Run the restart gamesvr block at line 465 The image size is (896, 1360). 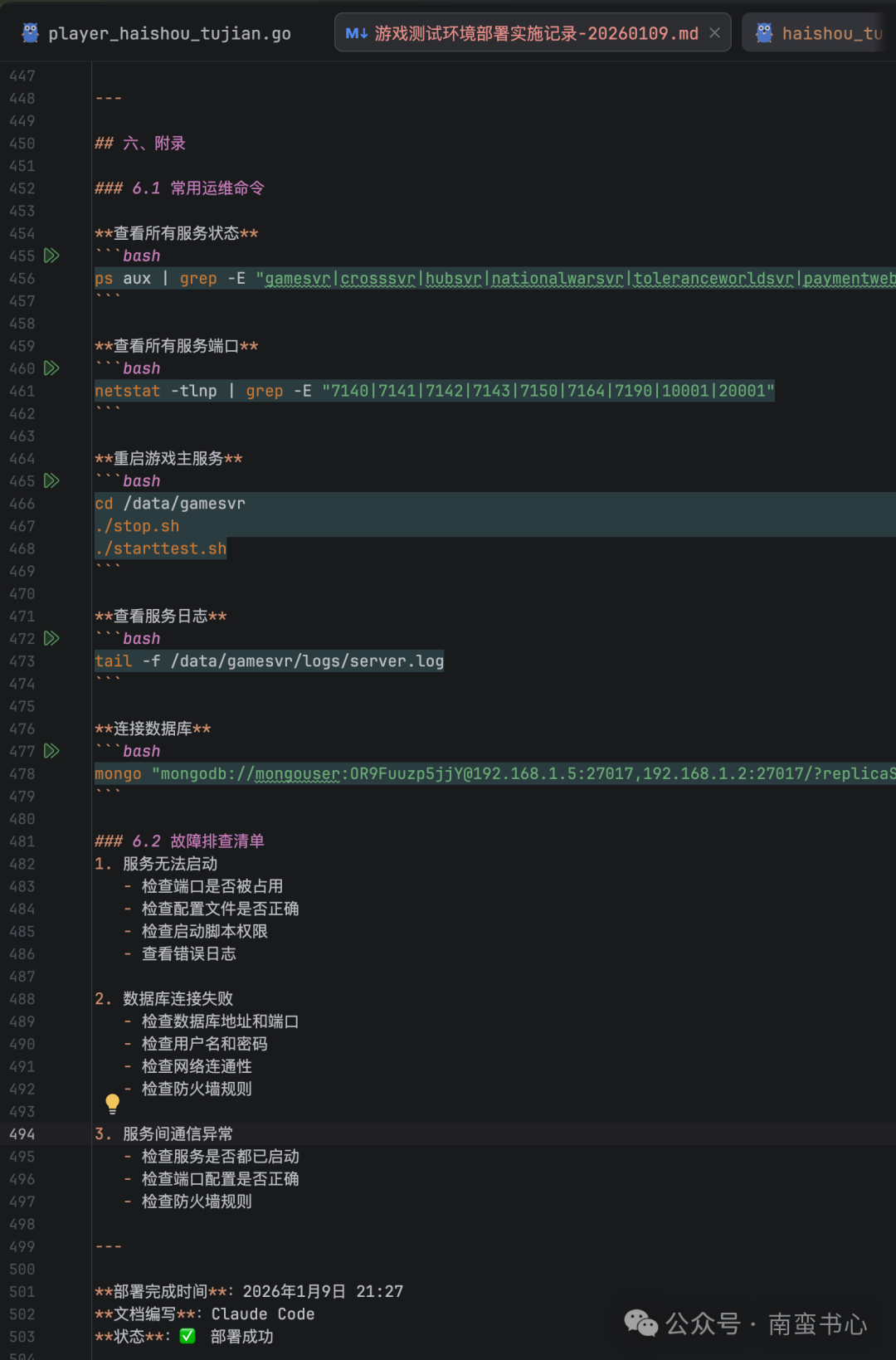pos(51,481)
